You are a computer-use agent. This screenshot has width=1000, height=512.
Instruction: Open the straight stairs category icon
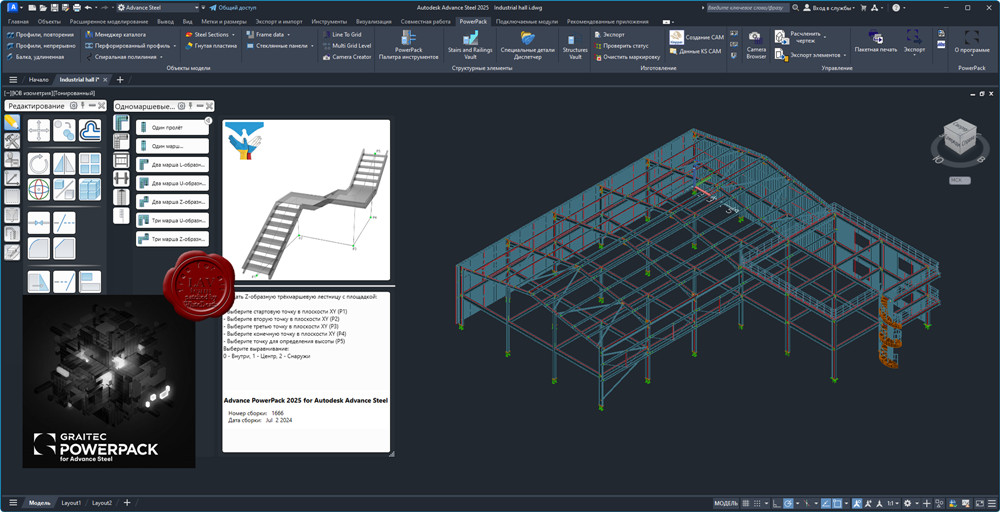coord(121,122)
